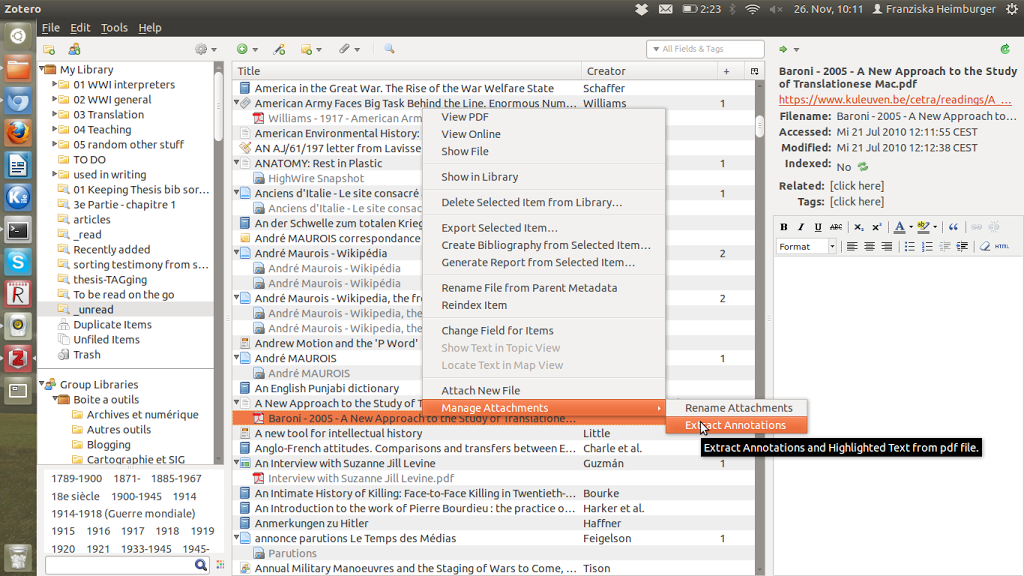This screenshot has height=576, width=1024.
Task: Expand the 01 WWI interpreters collection
Action: [55, 84]
